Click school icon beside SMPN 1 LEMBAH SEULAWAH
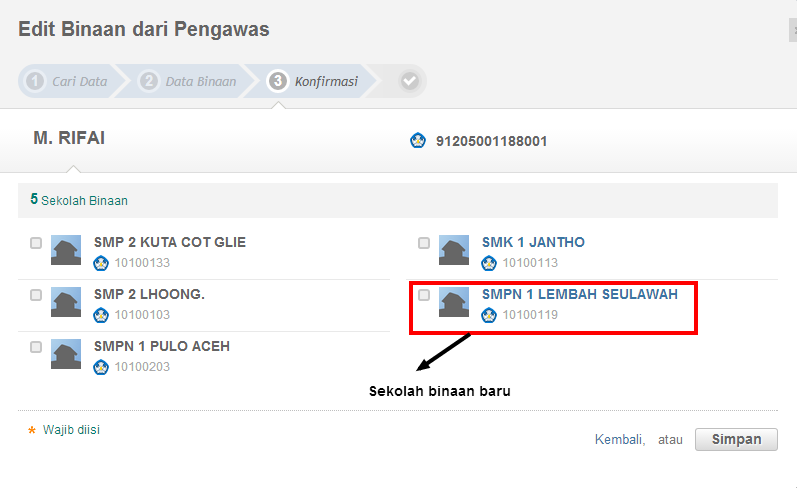Screen dimensions: 797x488 (x=454, y=302)
